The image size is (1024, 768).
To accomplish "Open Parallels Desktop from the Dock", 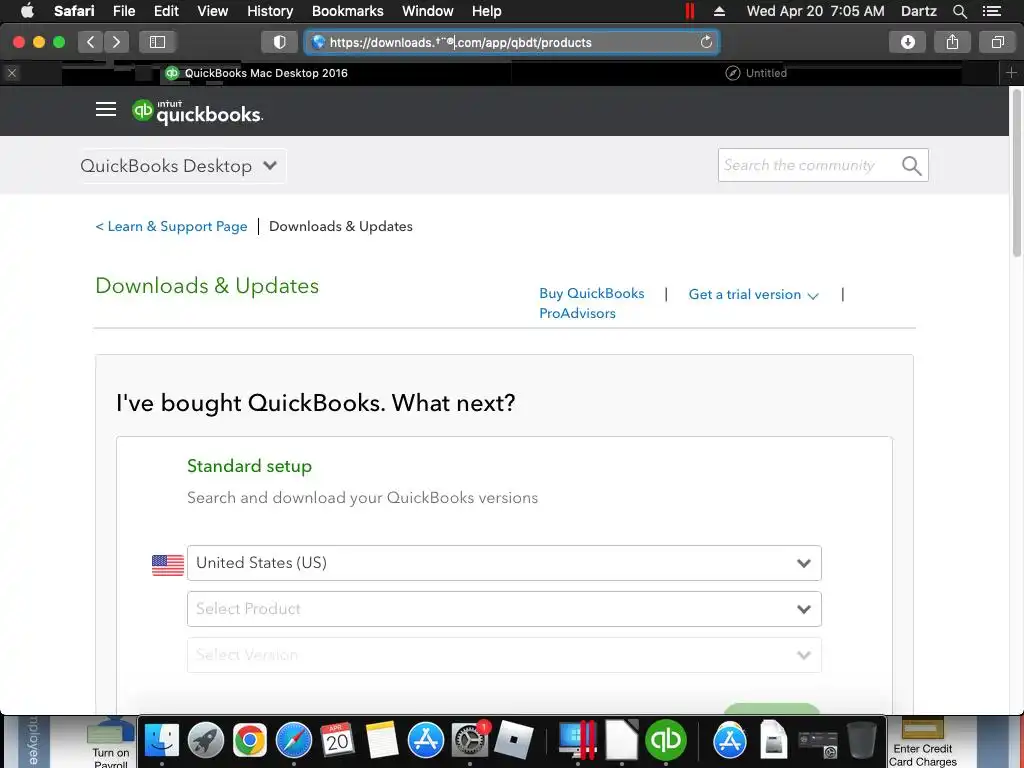I will 578,741.
